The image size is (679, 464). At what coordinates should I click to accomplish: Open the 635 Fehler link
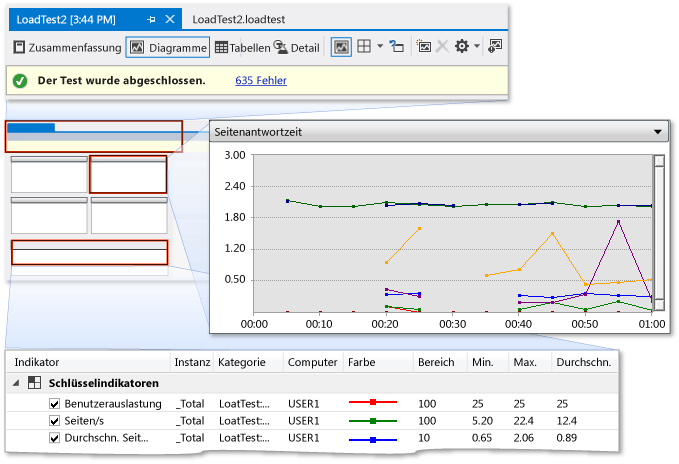[262, 80]
